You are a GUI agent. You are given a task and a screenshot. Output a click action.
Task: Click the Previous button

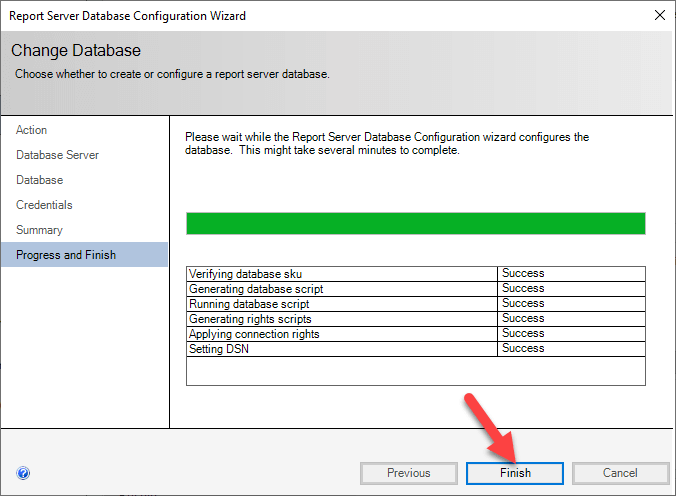pyautogui.click(x=408, y=473)
